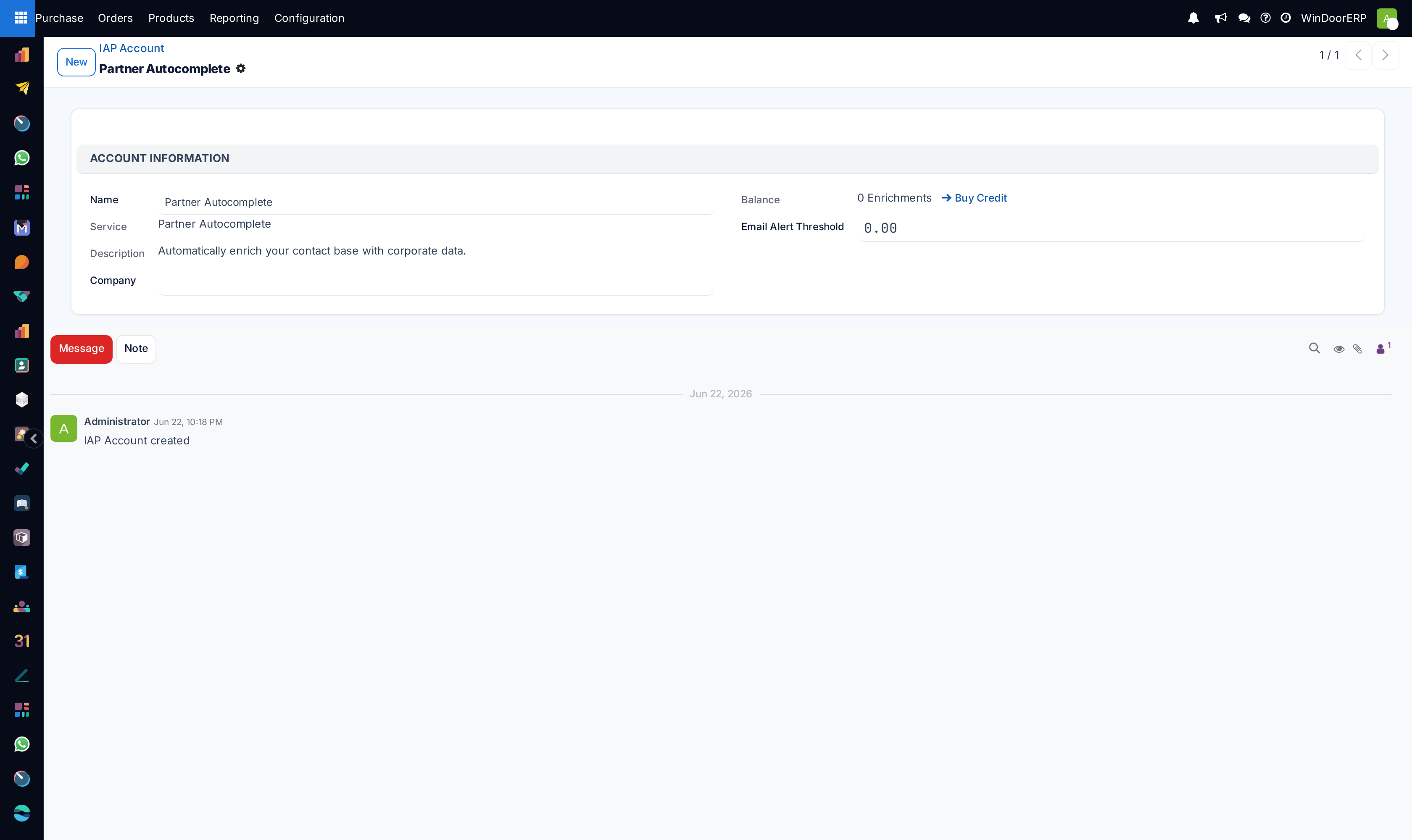Image resolution: width=1412 pixels, height=840 pixels.
Task: Click the "0 Enrichments" balance value
Action: tap(894, 198)
